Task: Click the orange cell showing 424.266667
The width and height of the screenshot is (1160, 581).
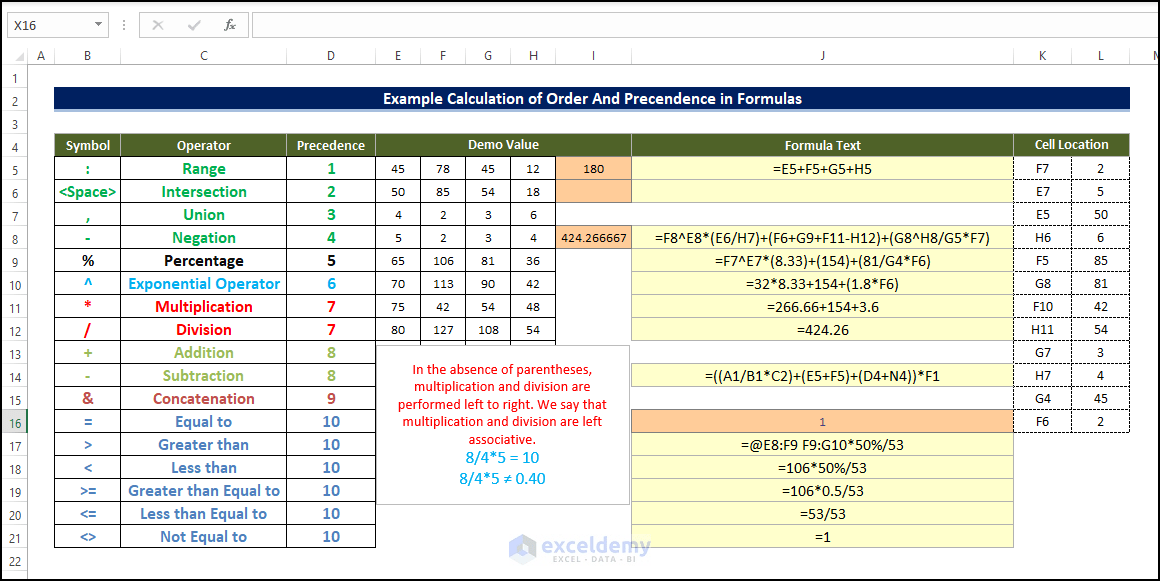Action: coord(593,237)
